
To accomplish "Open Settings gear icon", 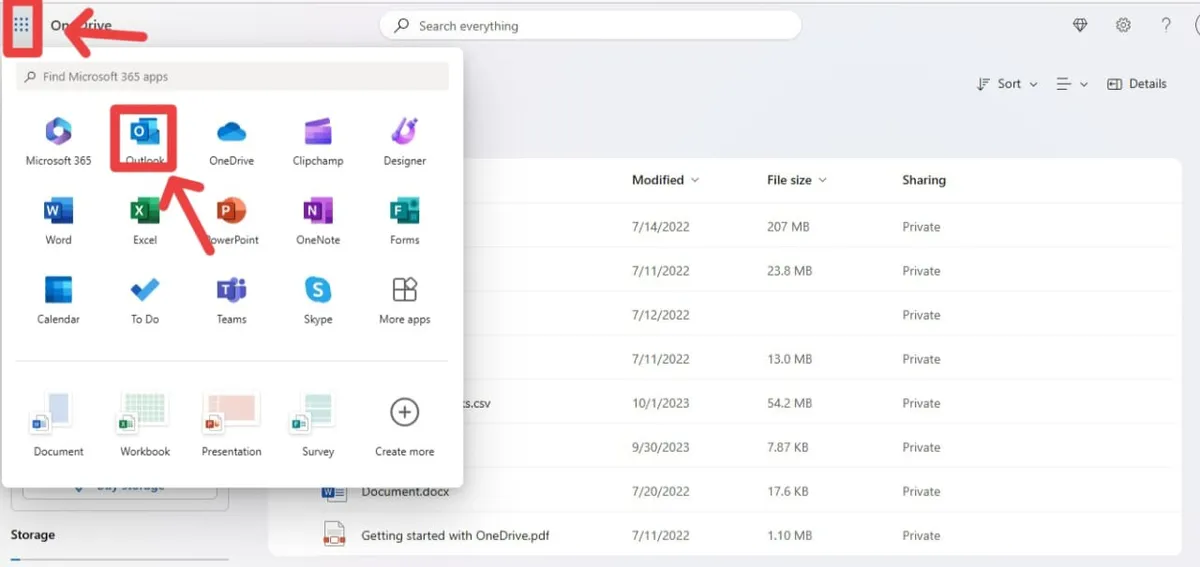I will pos(1123,26).
